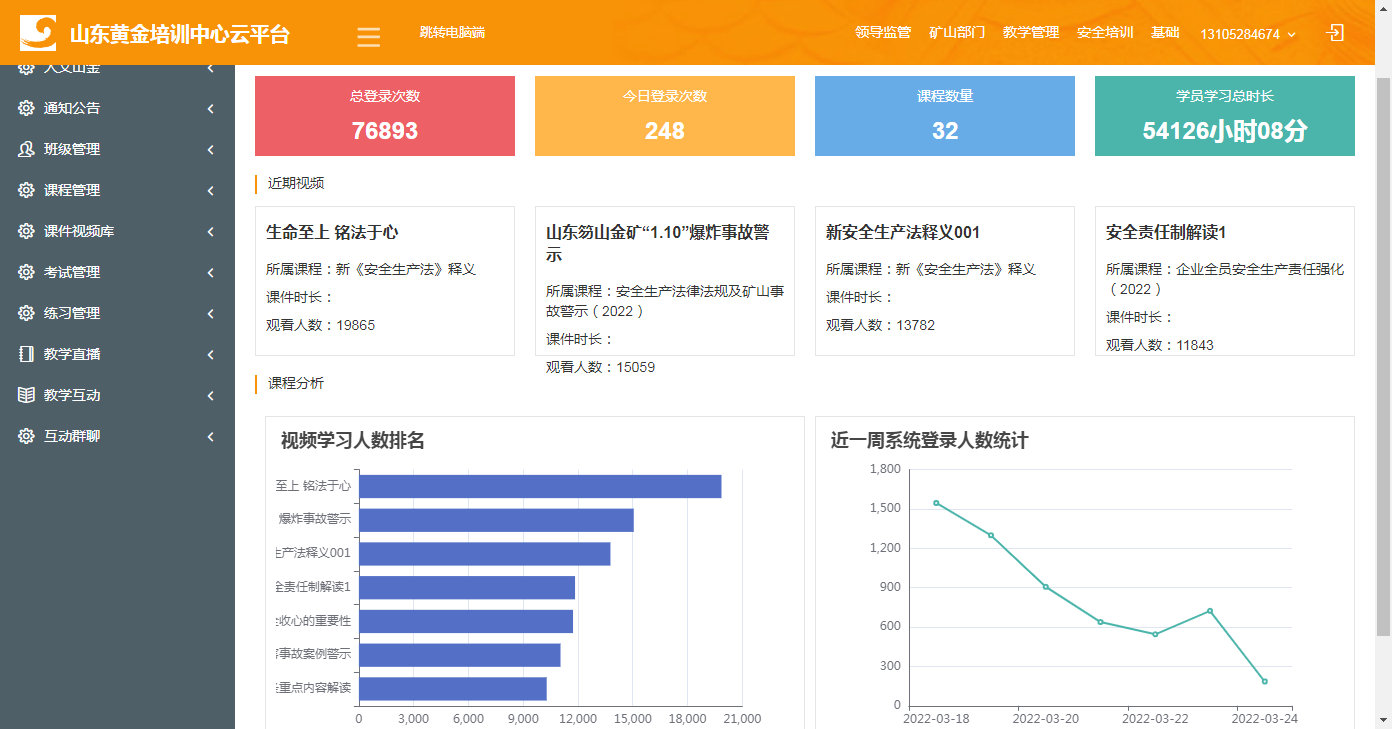The height and width of the screenshot is (729, 1392).
Task: Open the 安全培训 menu item
Action: pos(1104,31)
